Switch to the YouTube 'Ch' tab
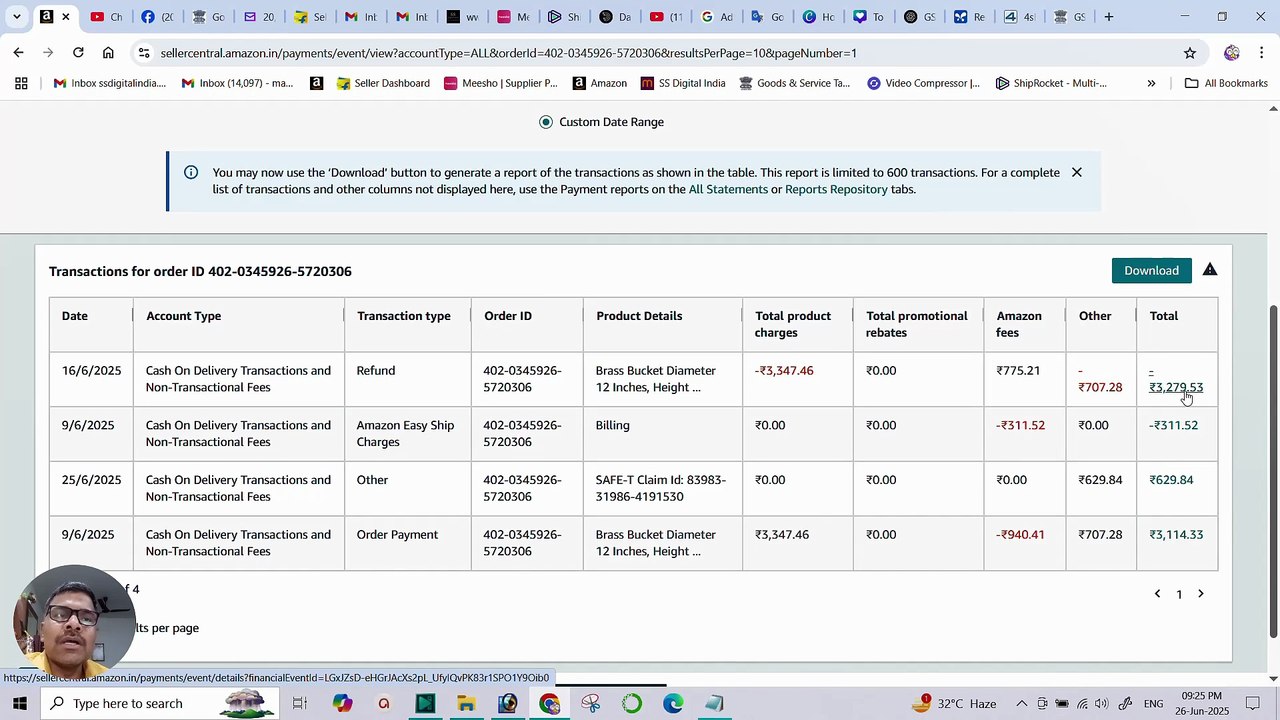The width and height of the screenshot is (1280, 720). 106,17
